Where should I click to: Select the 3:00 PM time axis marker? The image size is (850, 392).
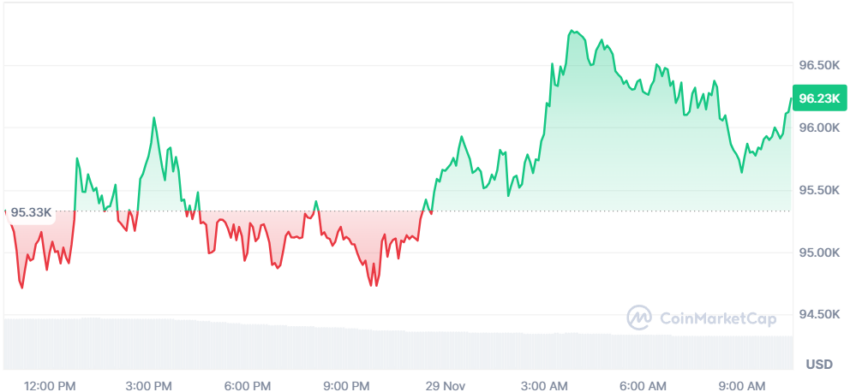[151, 386]
